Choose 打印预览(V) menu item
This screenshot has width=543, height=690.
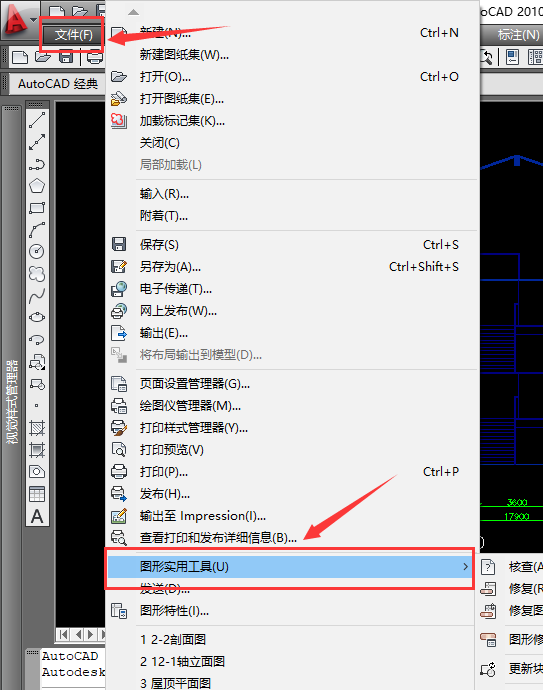[292, 450]
